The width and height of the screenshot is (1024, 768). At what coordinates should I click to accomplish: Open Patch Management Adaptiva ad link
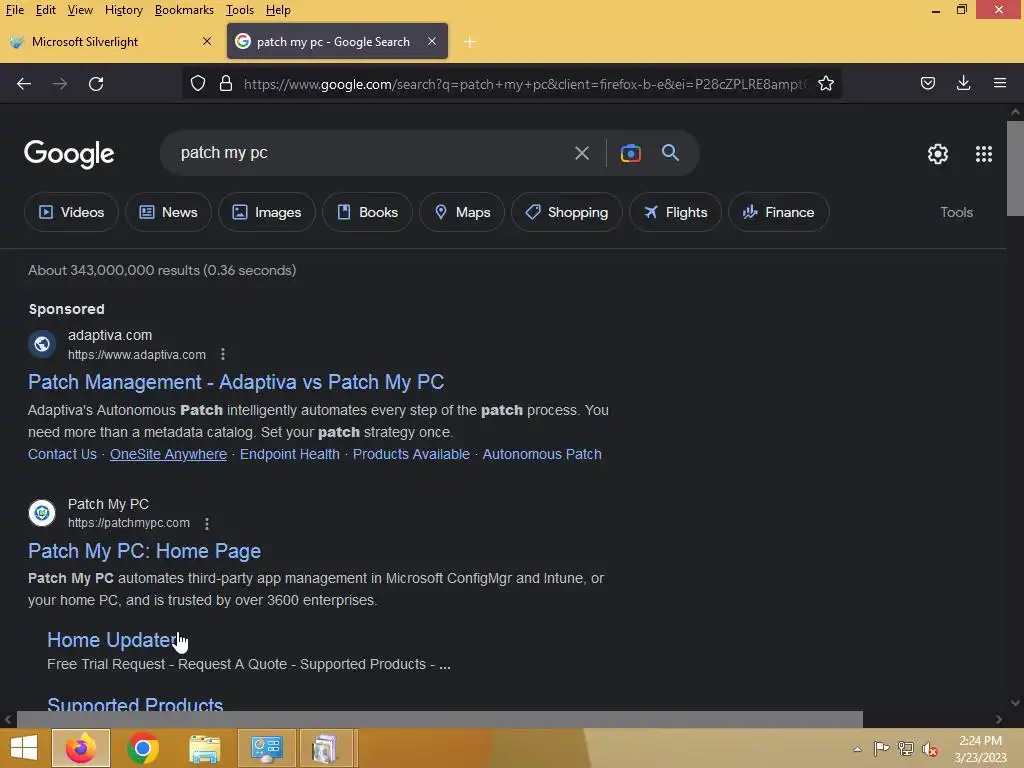[x=236, y=382]
